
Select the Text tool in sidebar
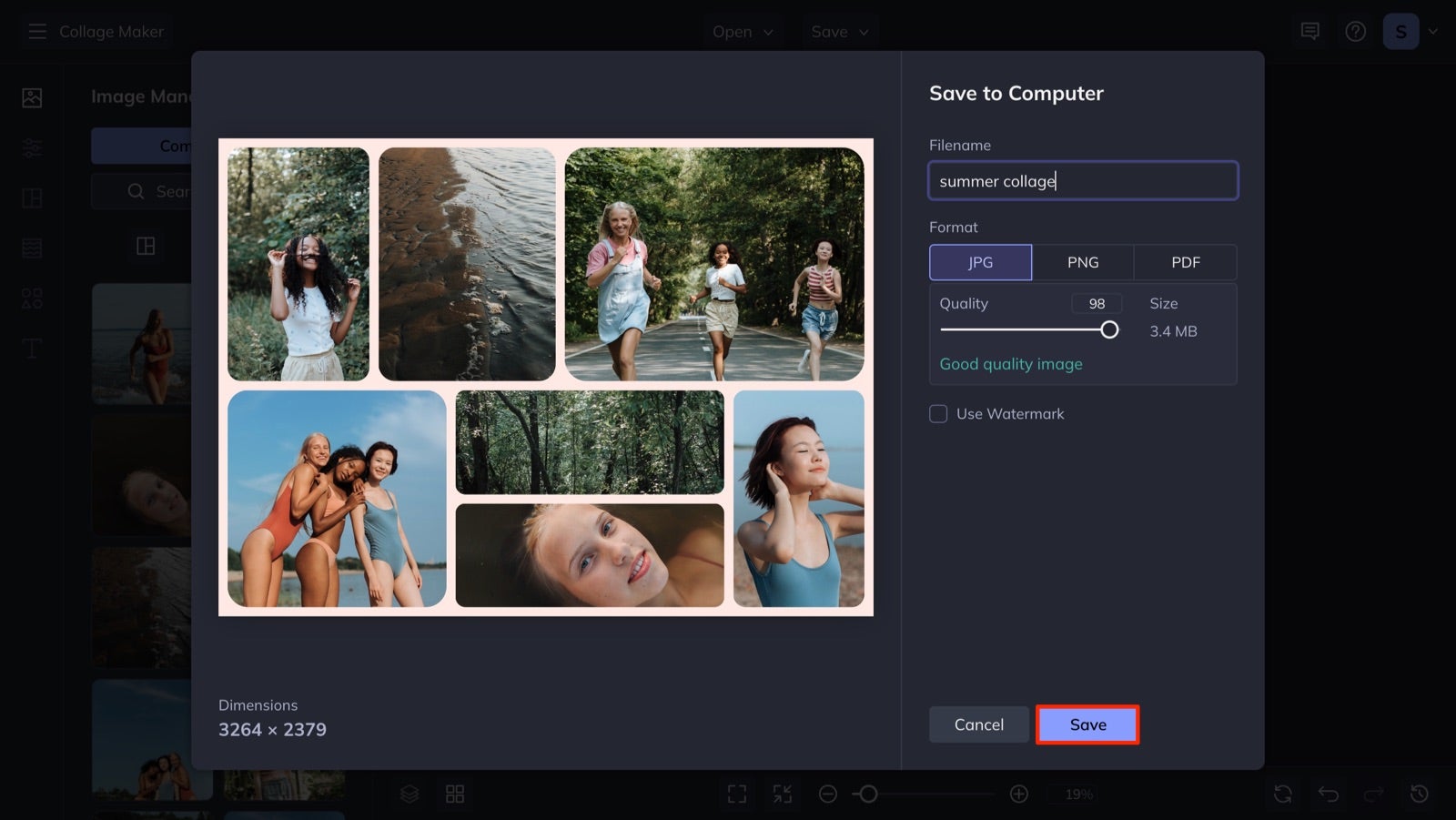[x=32, y=348]
